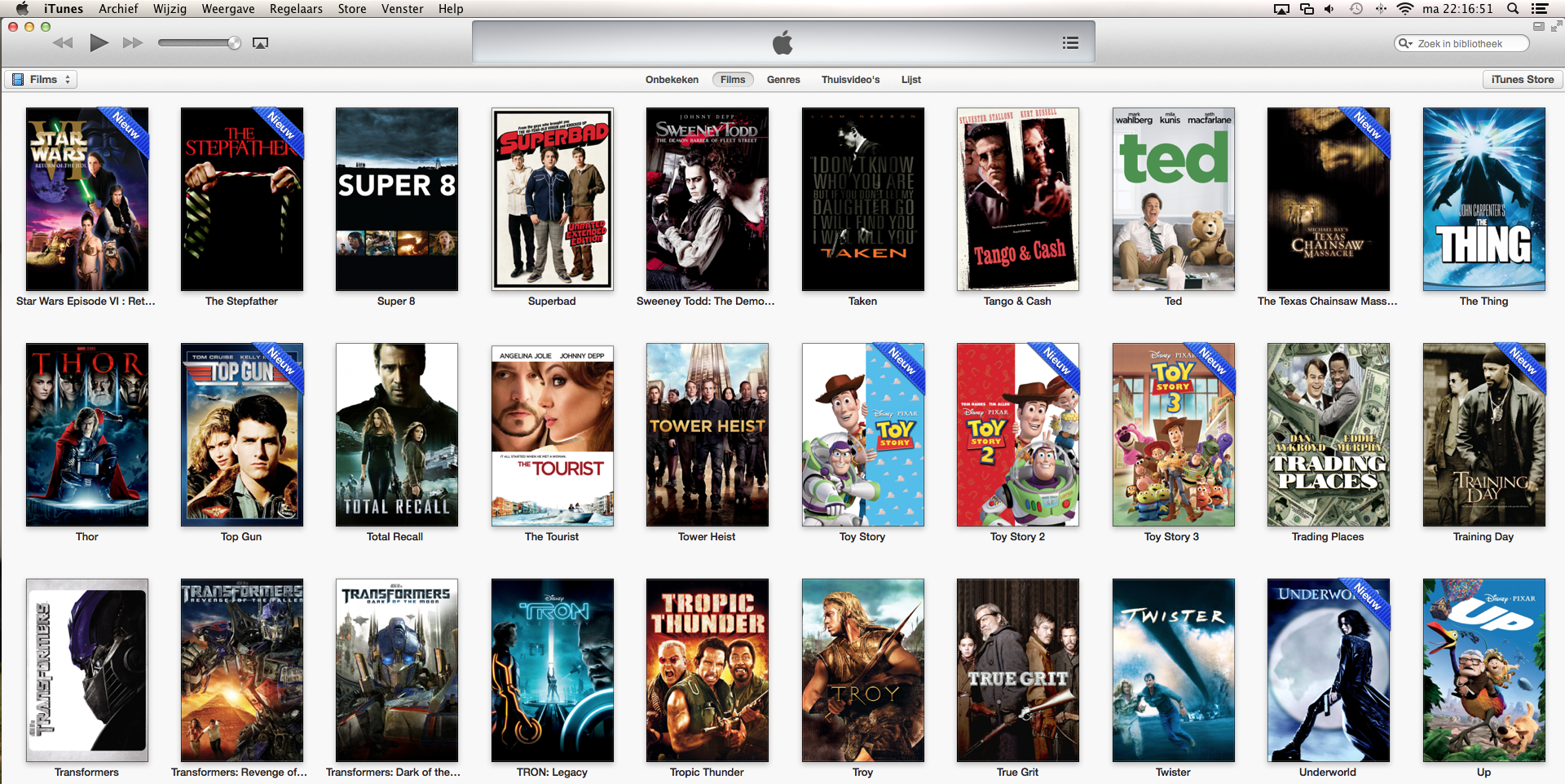Image resolution: width=1565 pixels, height=784 pixels.
Task: Click in the Zoek in bibliotheek search field
Action: 1461,44
